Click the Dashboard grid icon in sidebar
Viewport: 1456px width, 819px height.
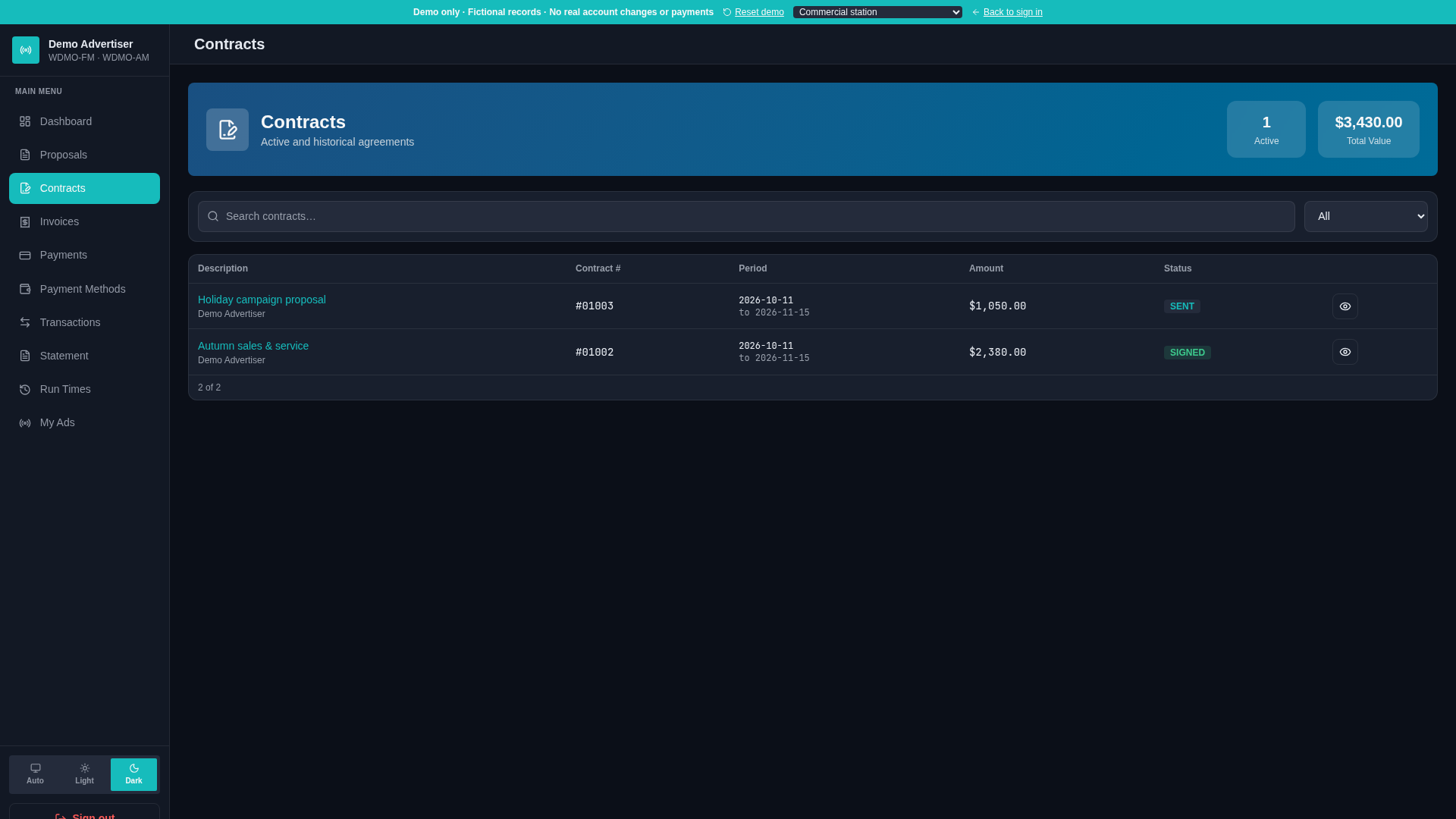pyautogui.click(x=25, y=121)
